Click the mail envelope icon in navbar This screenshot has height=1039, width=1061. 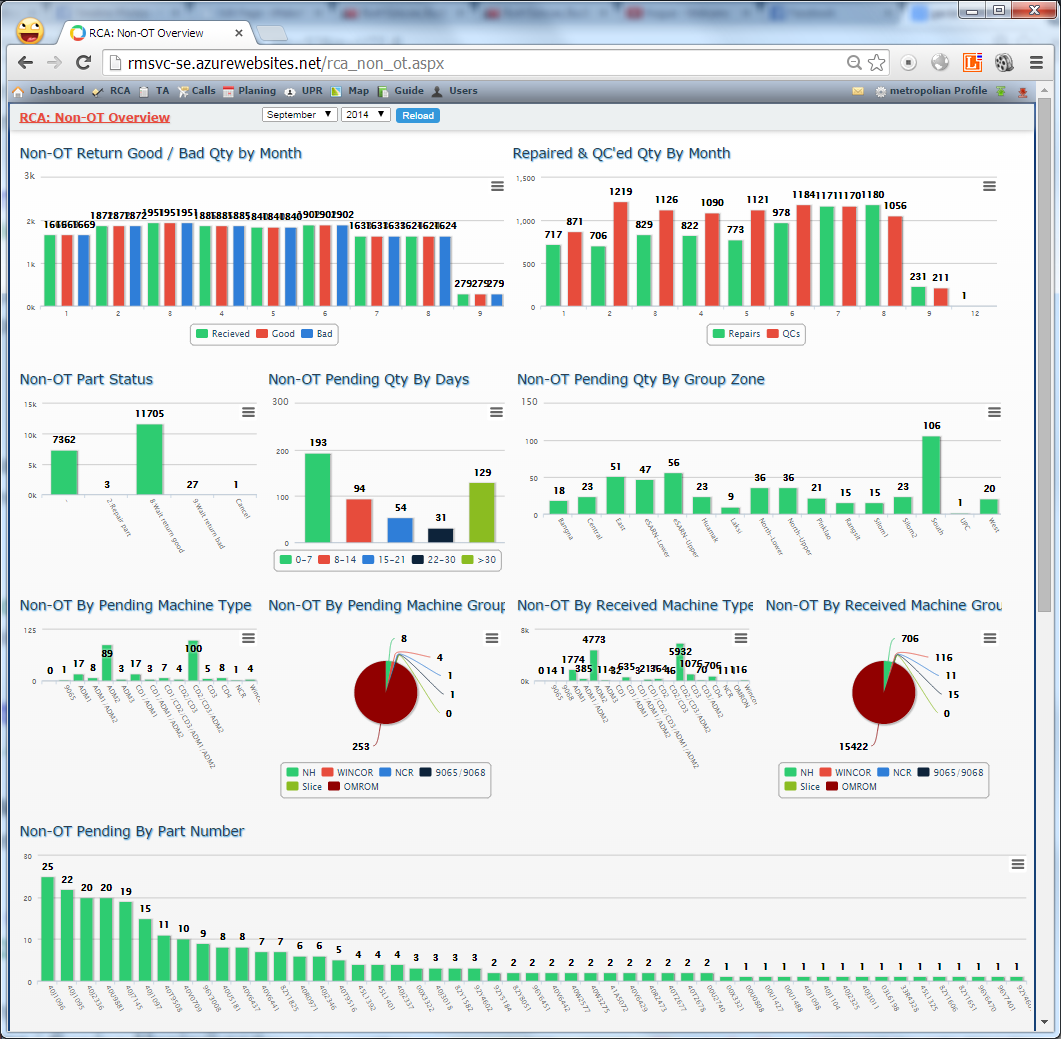pyautogui.click(x=858, y=91)
